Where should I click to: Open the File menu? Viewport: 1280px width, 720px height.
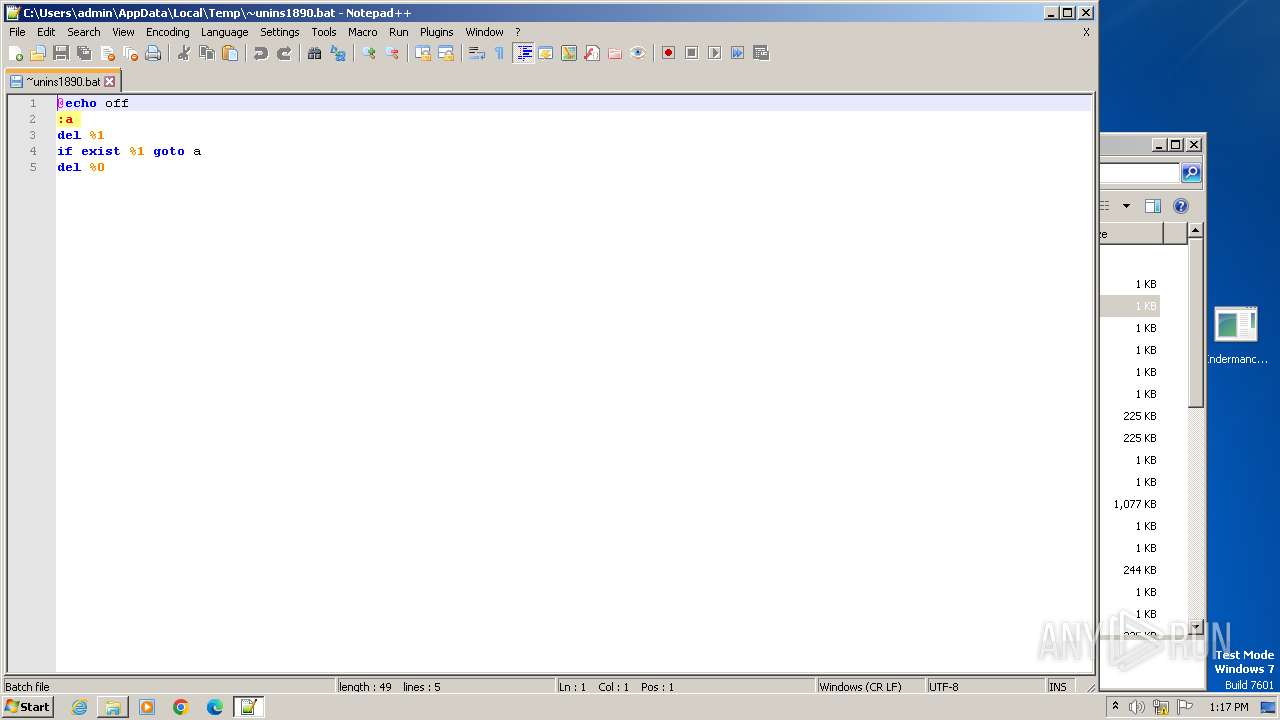17,32
